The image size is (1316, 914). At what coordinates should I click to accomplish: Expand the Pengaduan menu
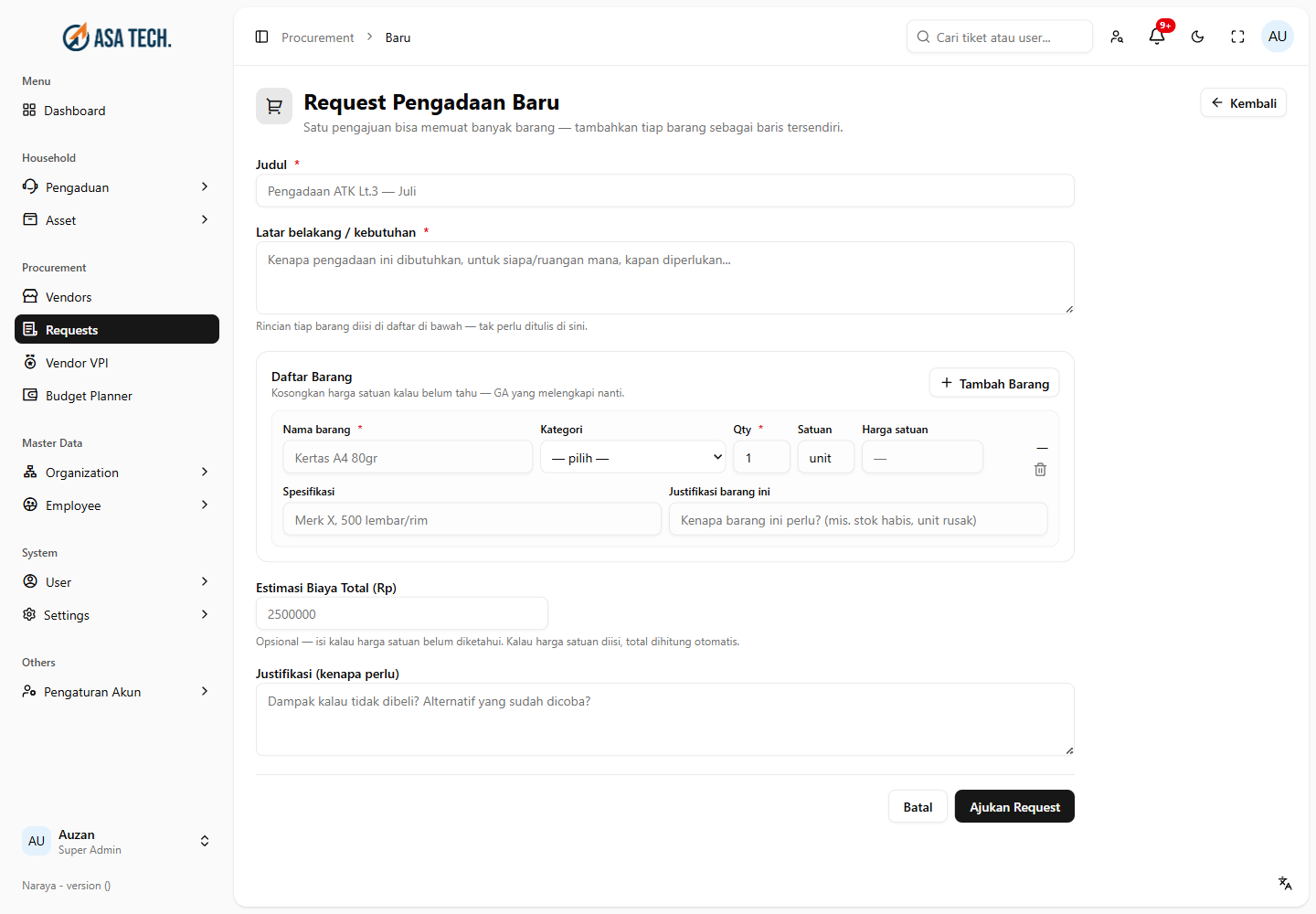click(117, 187)
